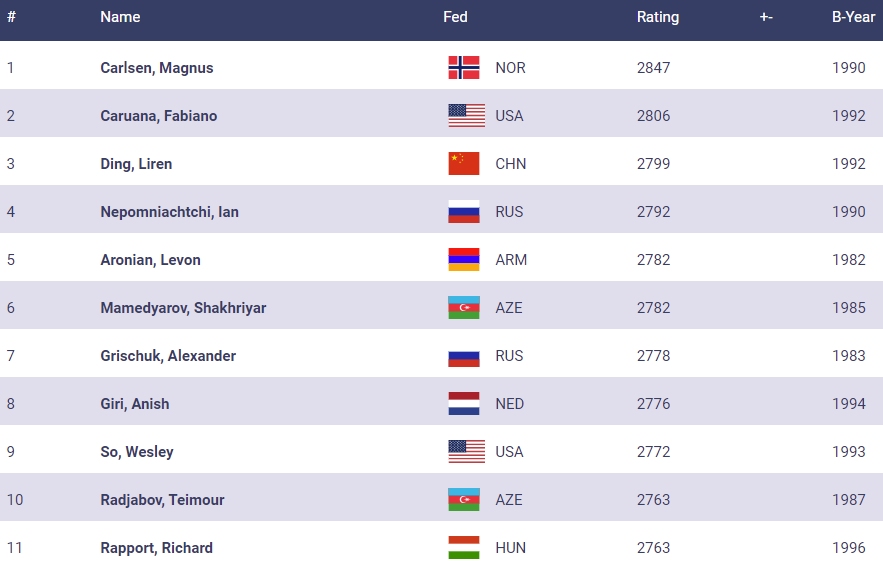
Task: Click the Russian flag in Nepomniachtchi's row
Action: (x=464, y=212)
